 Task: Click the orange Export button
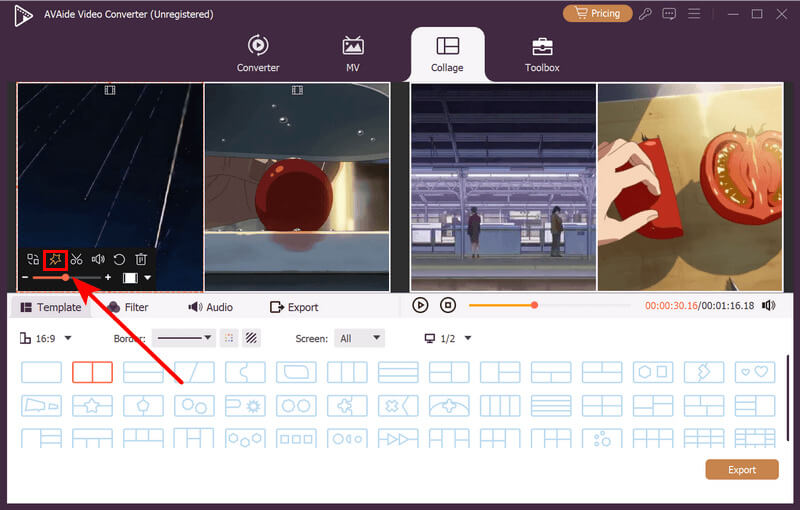tap(742, 470)
